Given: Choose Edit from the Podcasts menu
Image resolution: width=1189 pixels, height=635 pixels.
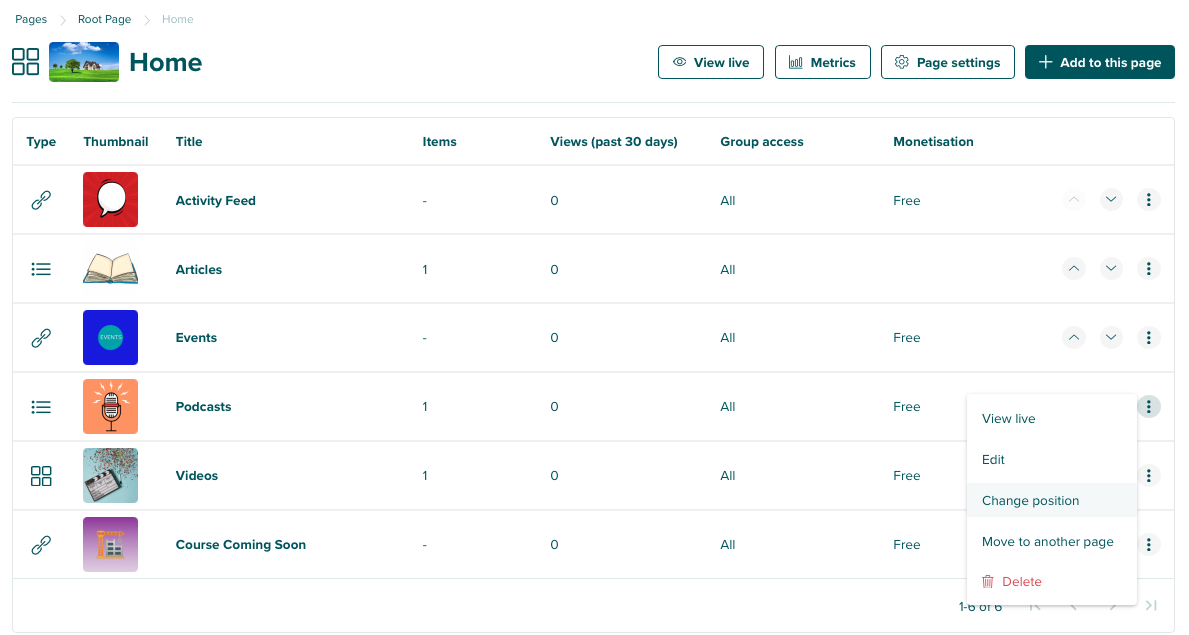Looking at the screenshot, I should pos(993,460).
